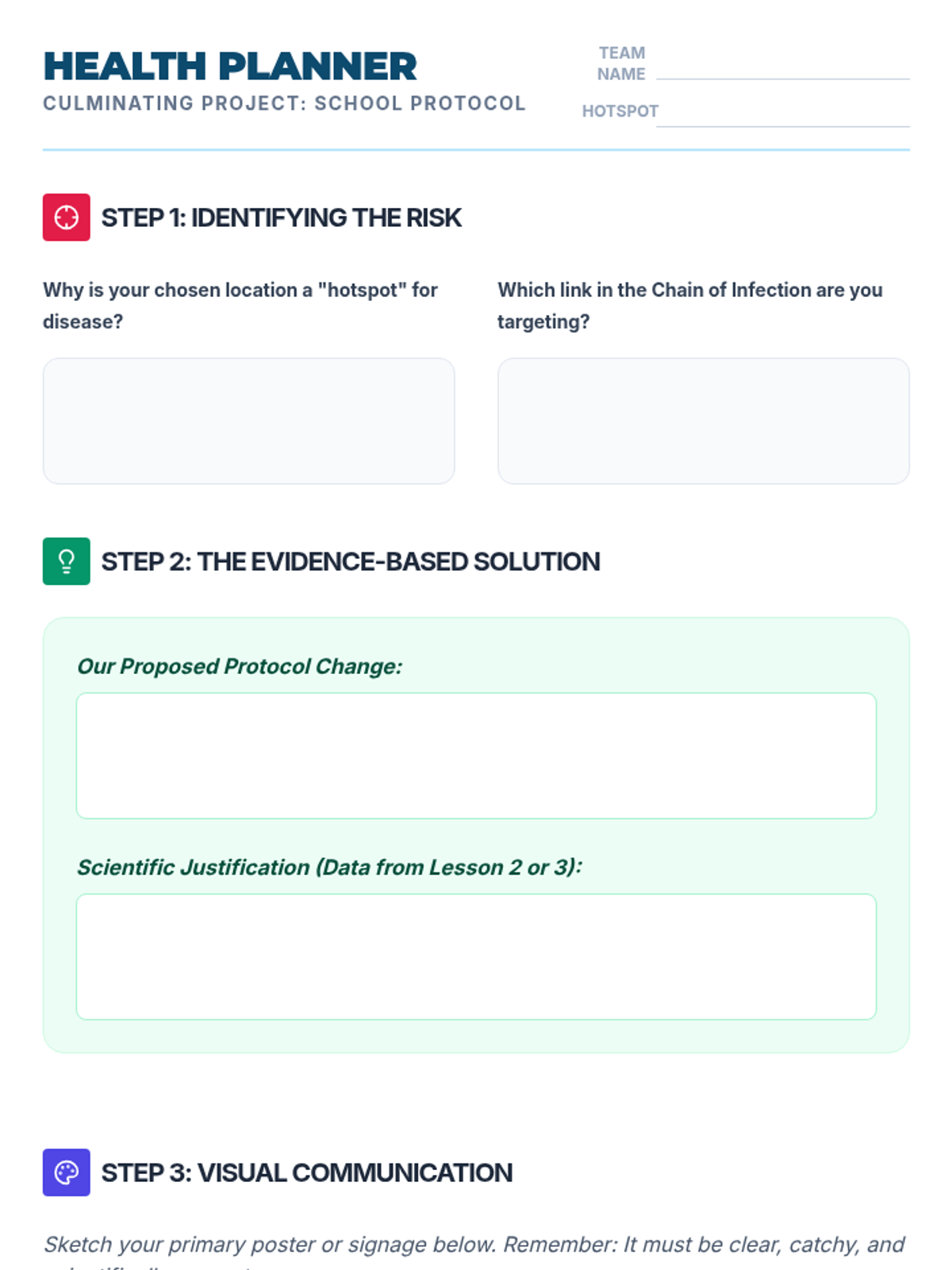The height and width of the screenshot is (1270, 952).
Task: Click the green lightbulb icon for Step 2
Action: pyautogui.click(x=66, y=561)
